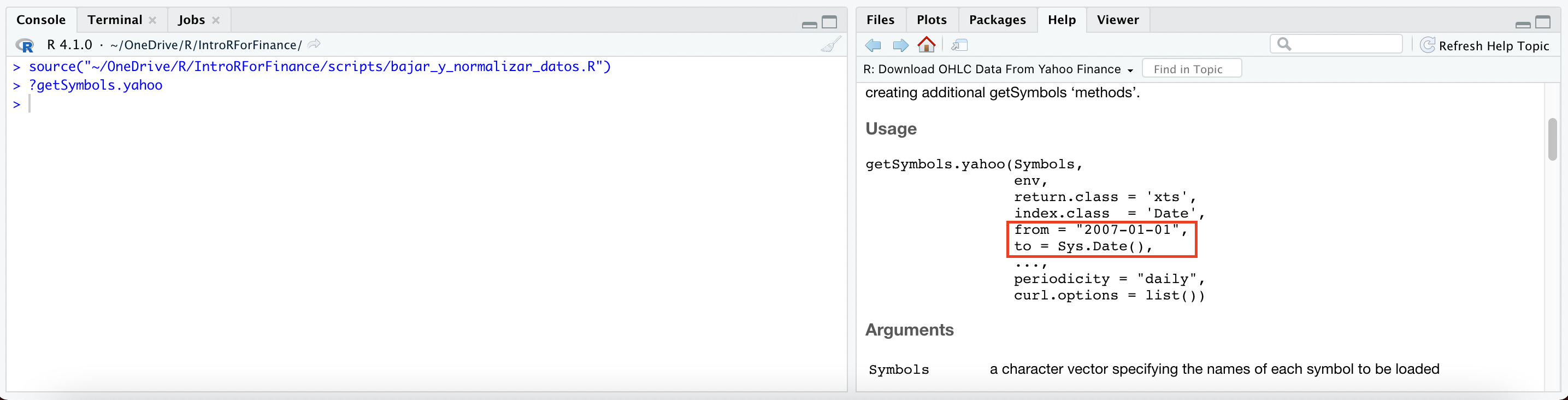Clear console with the broom icon
1568x400 pixels.
(830, 44)
